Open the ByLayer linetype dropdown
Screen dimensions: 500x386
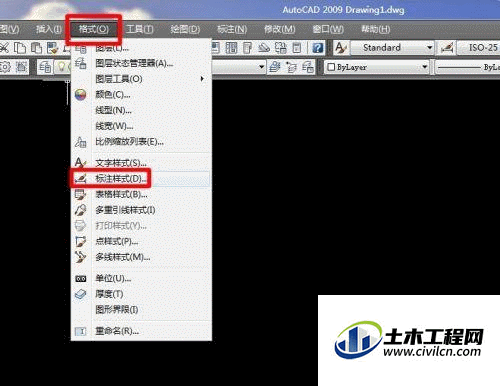pyautogui.click(x=468, y=67)
